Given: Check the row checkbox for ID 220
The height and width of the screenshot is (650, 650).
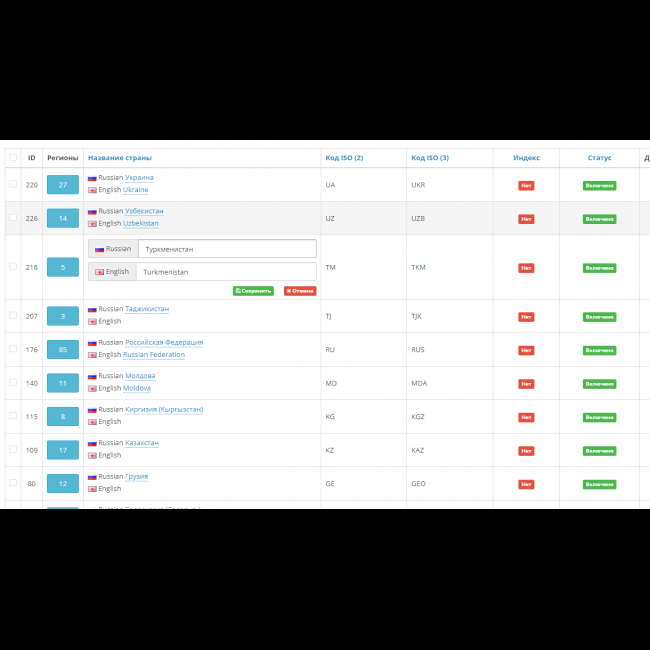Looking at the screenshot, I should coord(13,184).
